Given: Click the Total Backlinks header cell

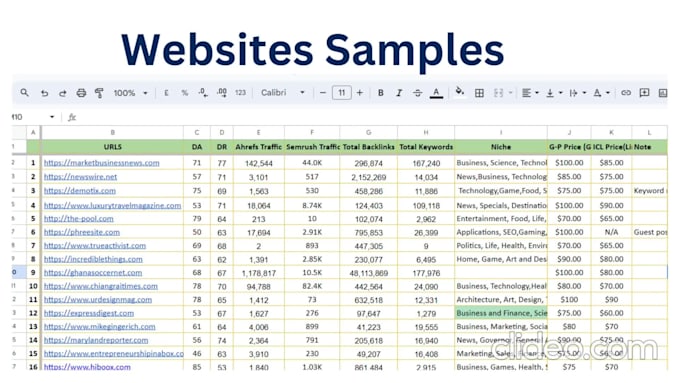Looking at the screenshot, I should [x=369, y=147].
